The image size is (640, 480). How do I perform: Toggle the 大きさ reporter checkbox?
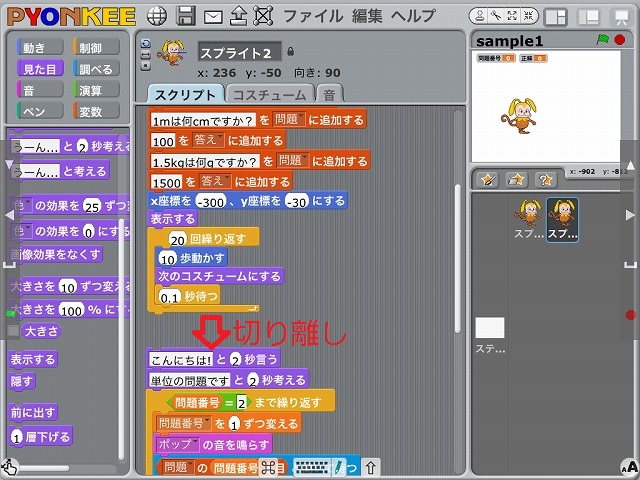pyautogui.click(x=13, y=330)
